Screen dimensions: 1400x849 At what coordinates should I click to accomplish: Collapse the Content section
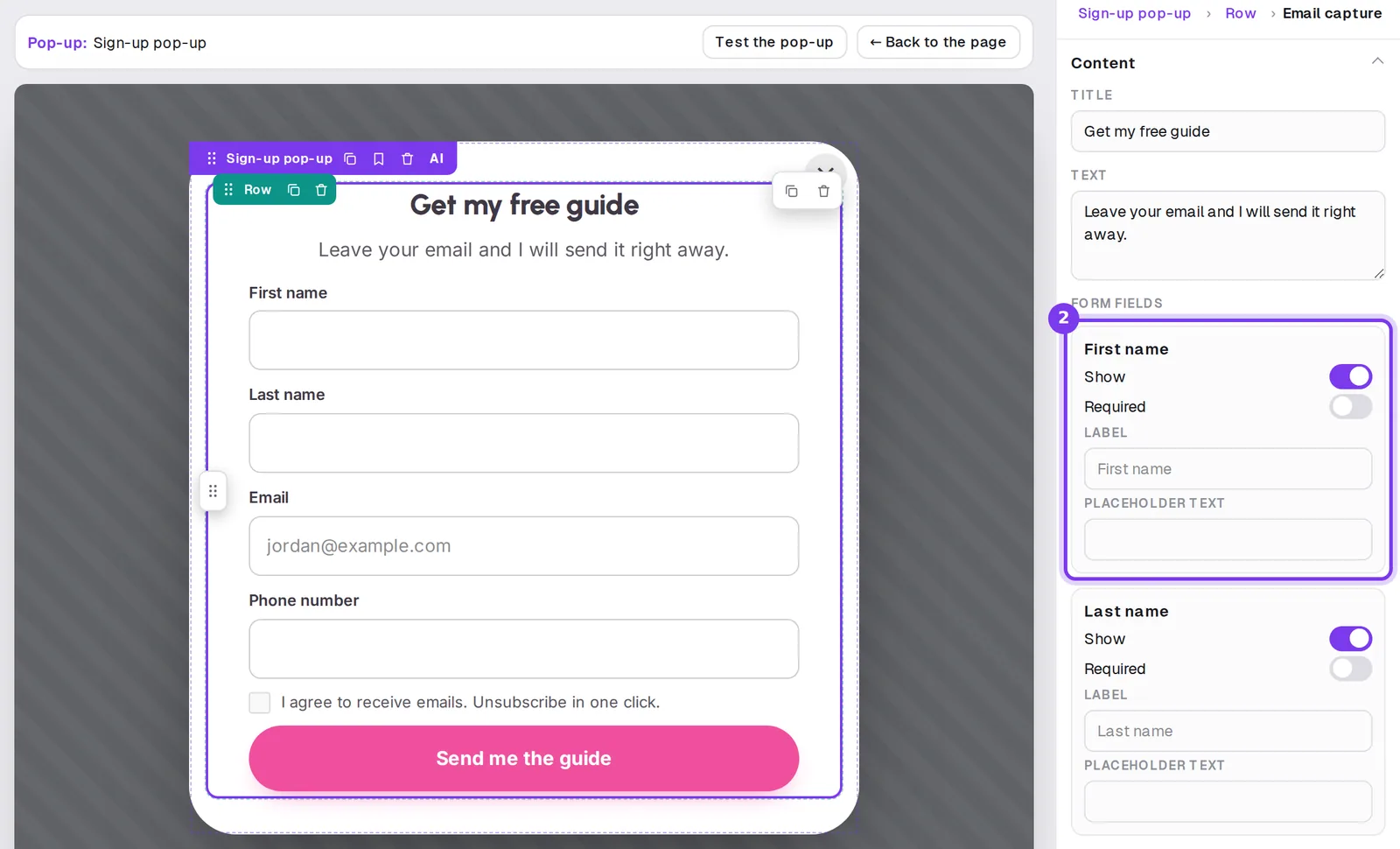click(1377, 61)
